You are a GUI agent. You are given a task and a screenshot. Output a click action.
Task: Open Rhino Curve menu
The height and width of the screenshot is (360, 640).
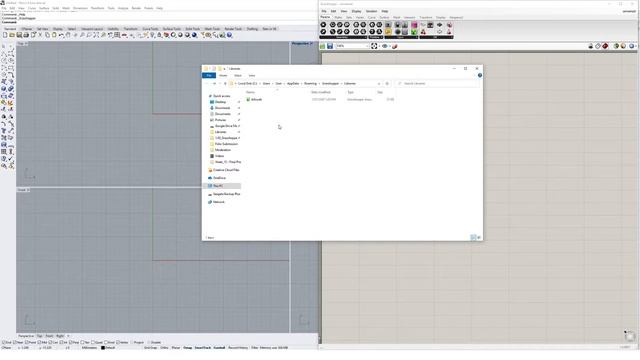pyautogui.click(x=31, y=8)
